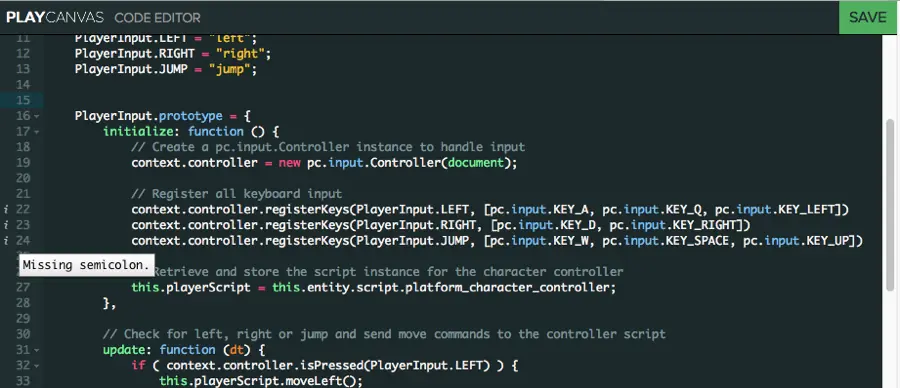
Task: Collapse the fold arrow at line 32
Action: coord(37,366)
